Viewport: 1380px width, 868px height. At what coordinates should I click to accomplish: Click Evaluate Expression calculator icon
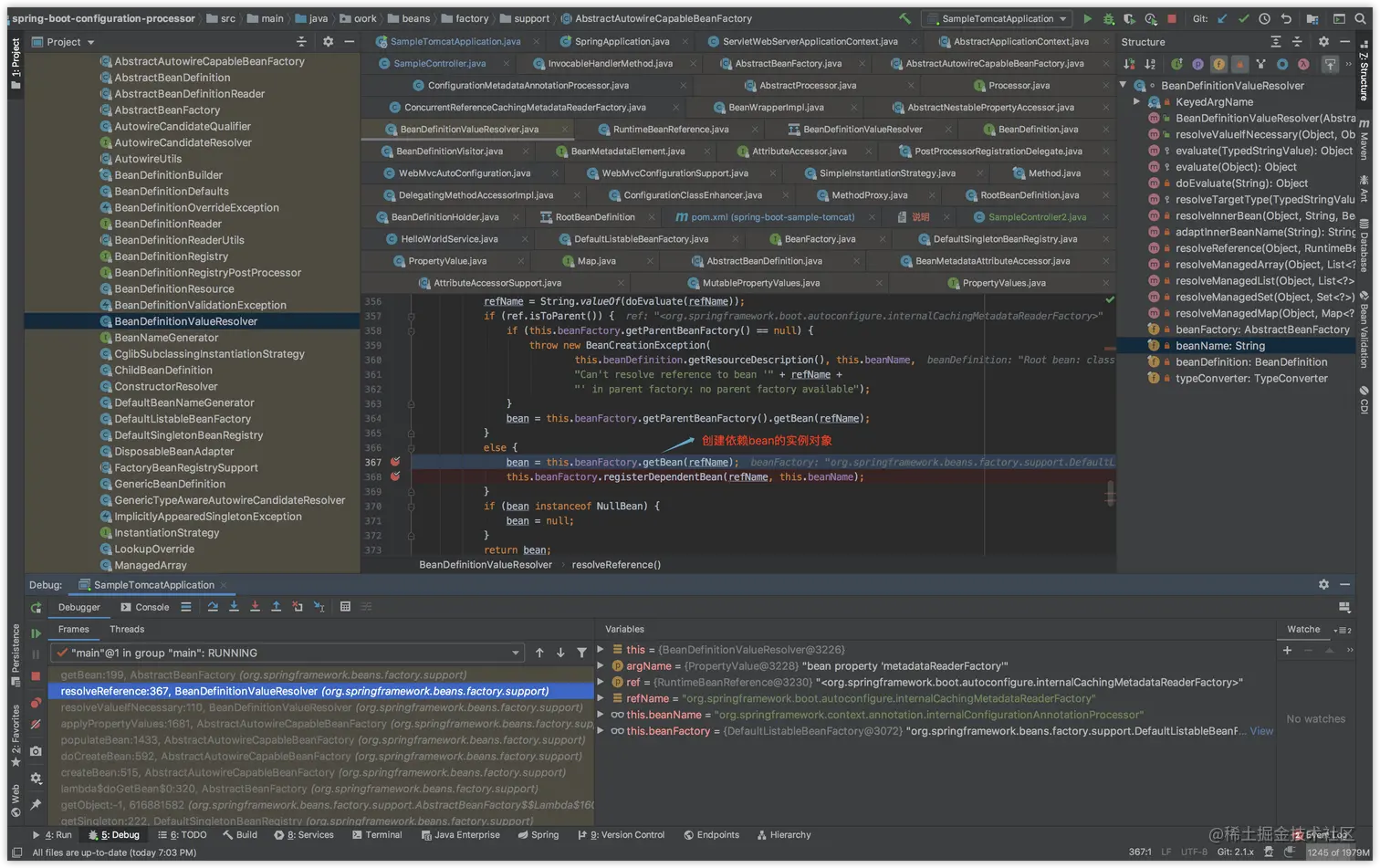tap(345, 607)
